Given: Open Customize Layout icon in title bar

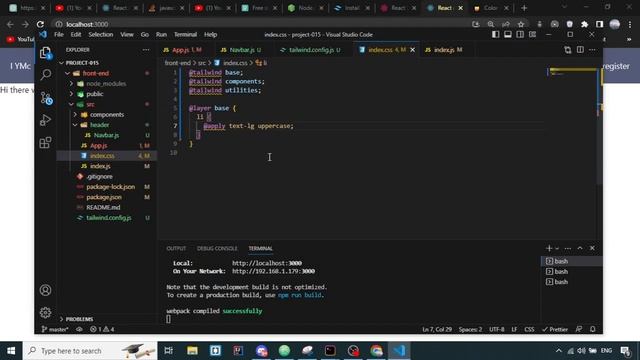Looking at the screenshot, I should pos(532,35).
